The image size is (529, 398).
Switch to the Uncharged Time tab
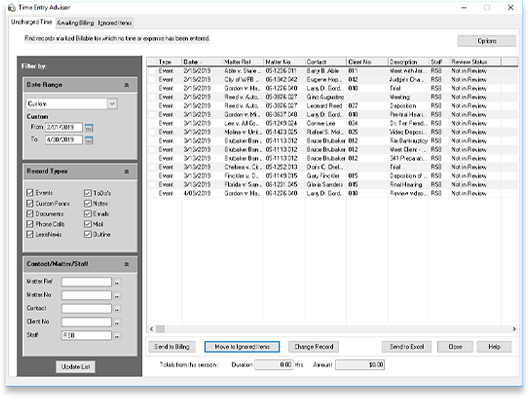point(31,22)
